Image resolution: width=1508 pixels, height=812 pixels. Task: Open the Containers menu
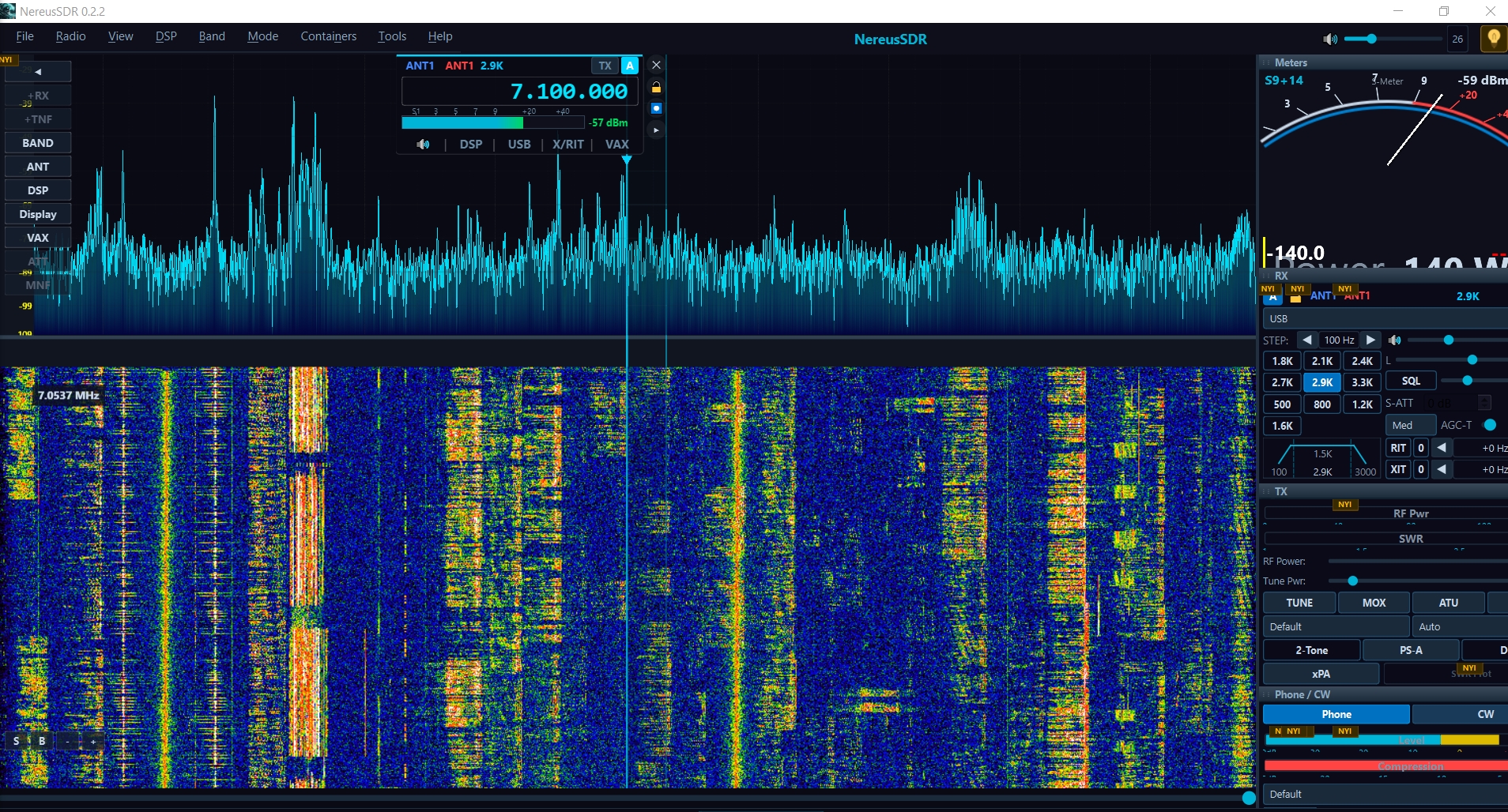tap(328, 36)
